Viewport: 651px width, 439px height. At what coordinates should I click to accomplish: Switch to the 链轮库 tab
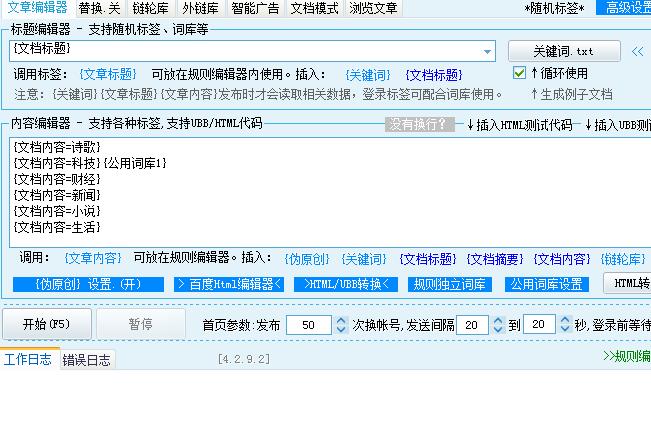click(x=150, y=8)
